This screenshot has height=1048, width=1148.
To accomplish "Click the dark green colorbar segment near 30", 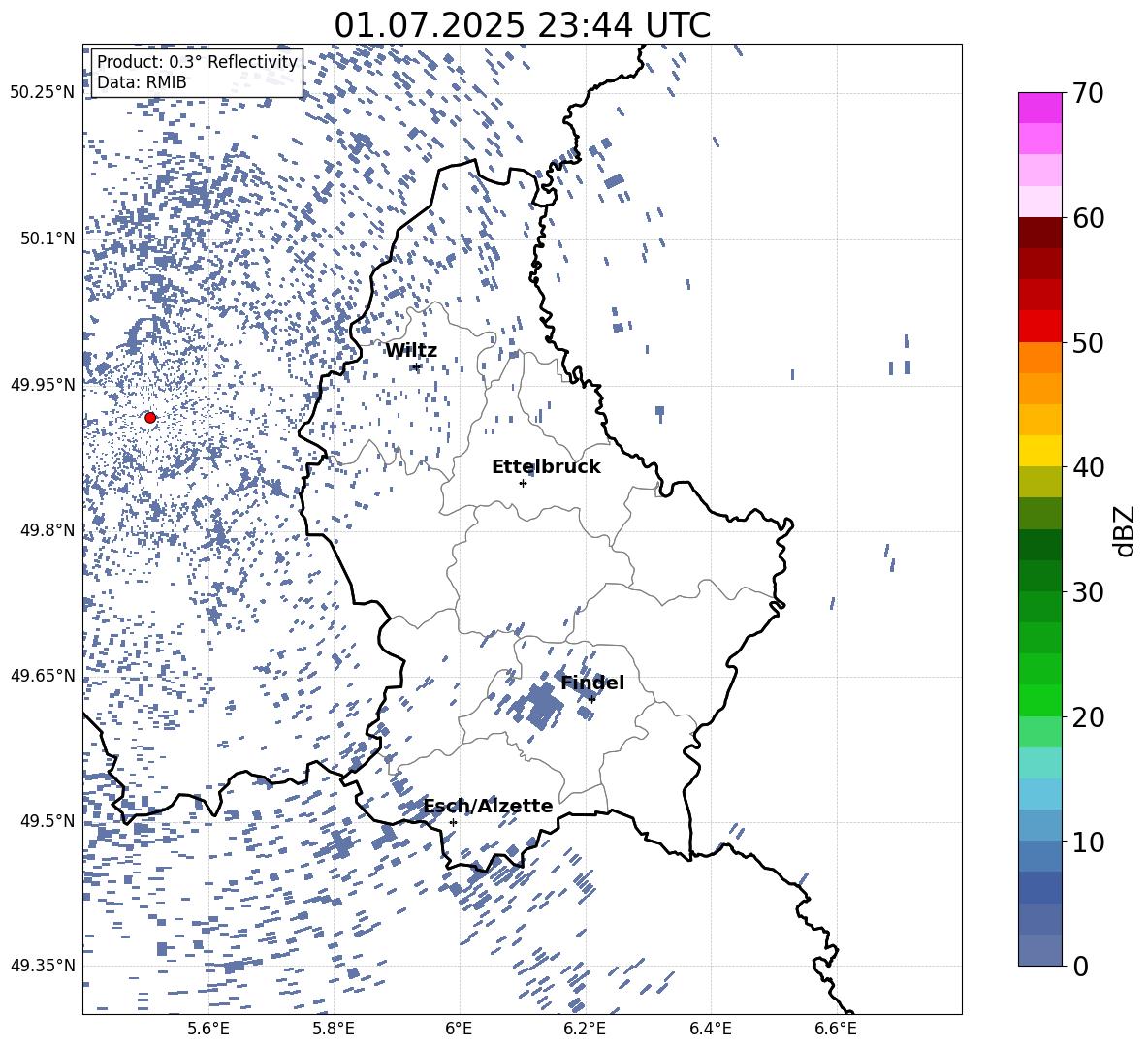I will (1039, 576).
